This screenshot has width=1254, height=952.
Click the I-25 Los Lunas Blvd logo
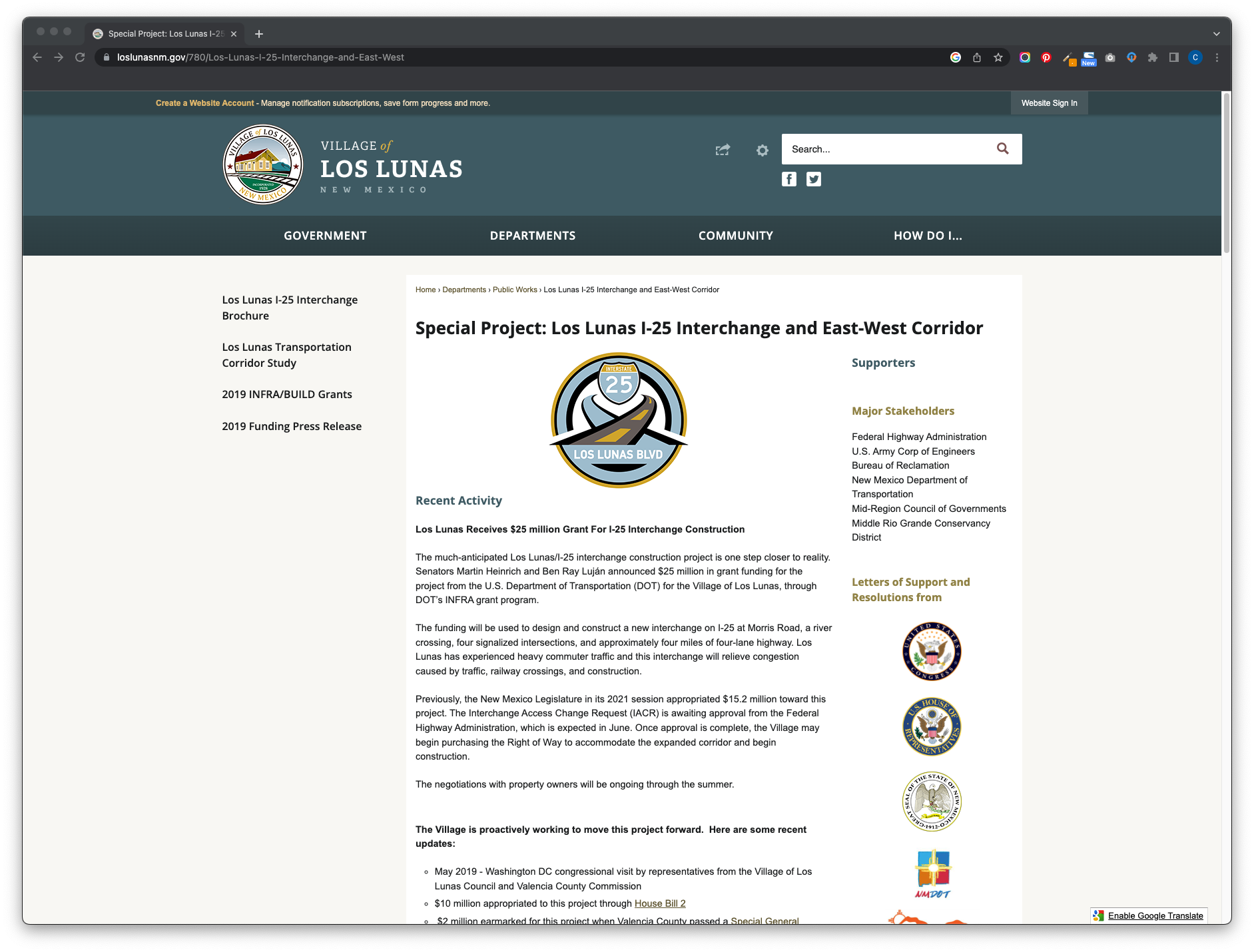(x=619, y=420)
